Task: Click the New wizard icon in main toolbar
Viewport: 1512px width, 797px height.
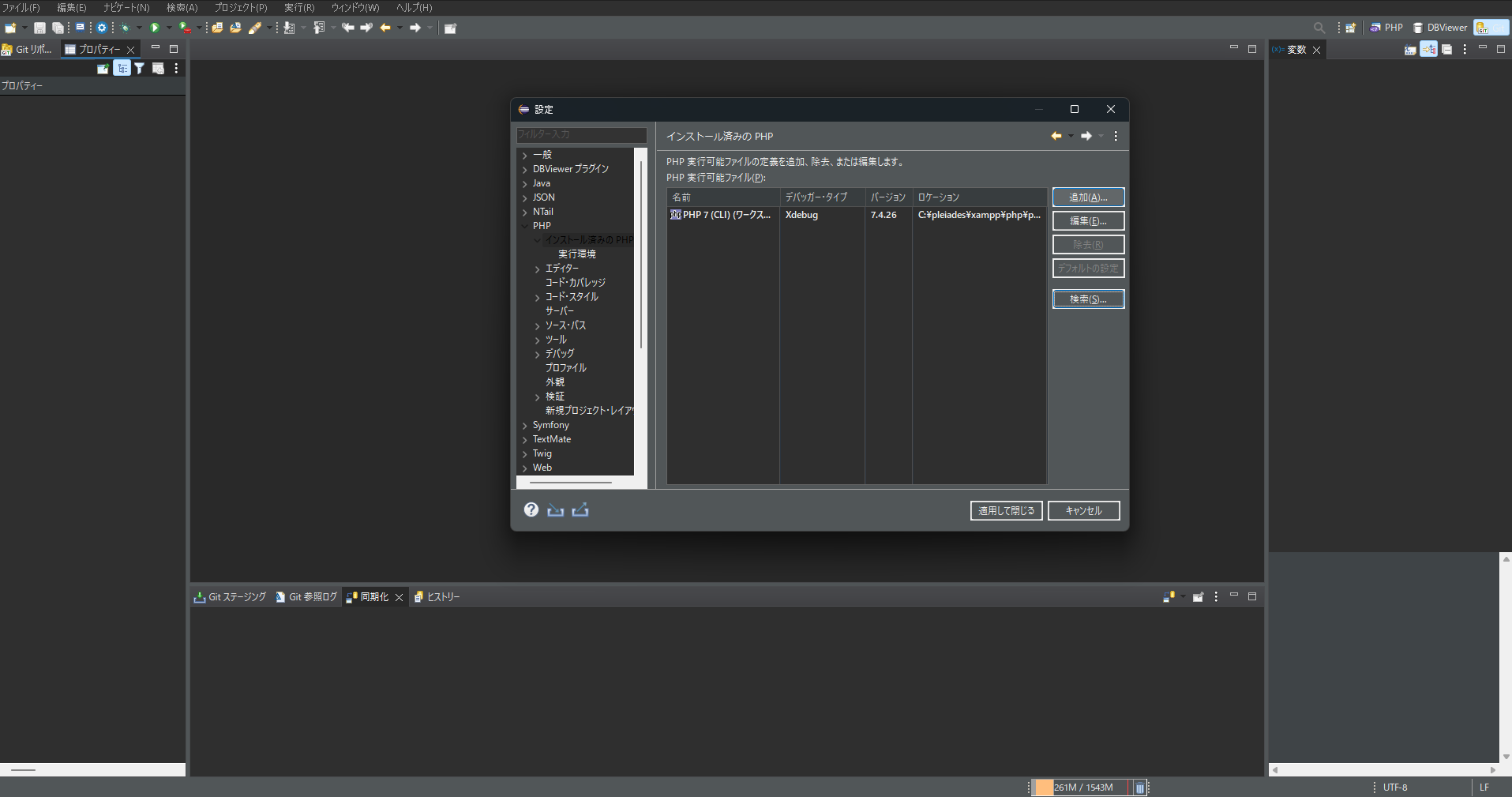Action: [x=10, y=28]
